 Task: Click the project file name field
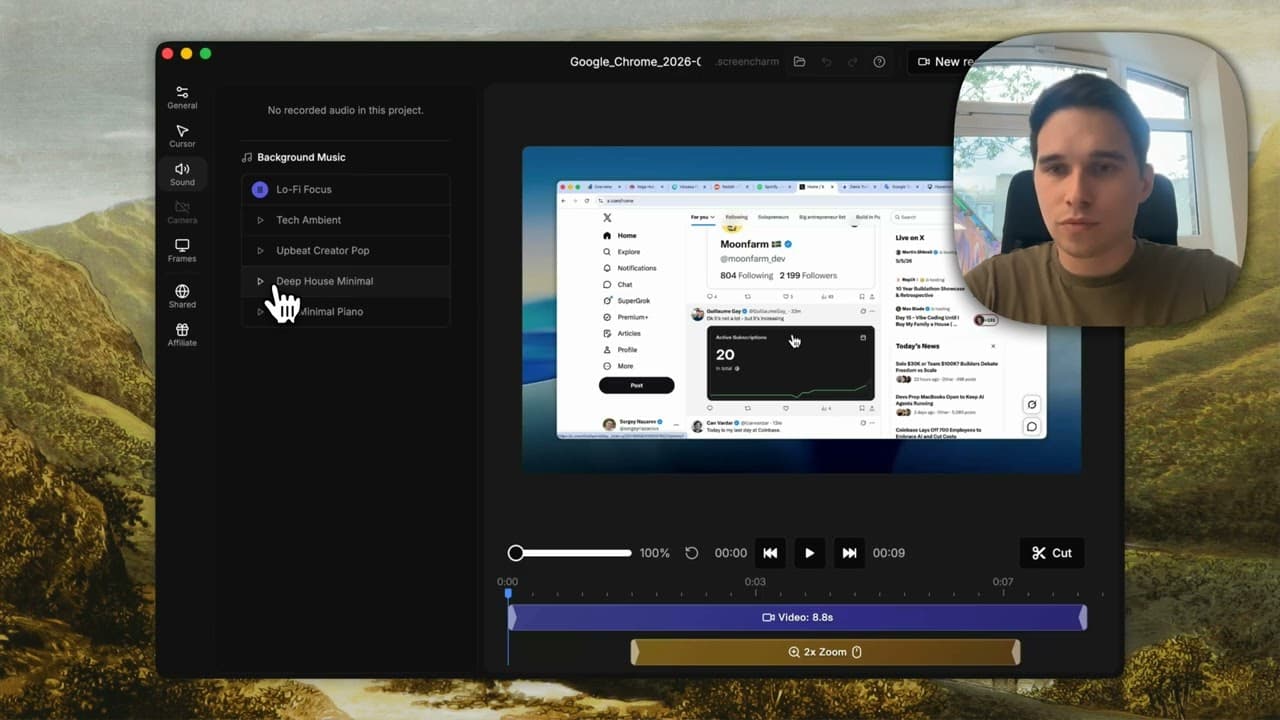635,62
